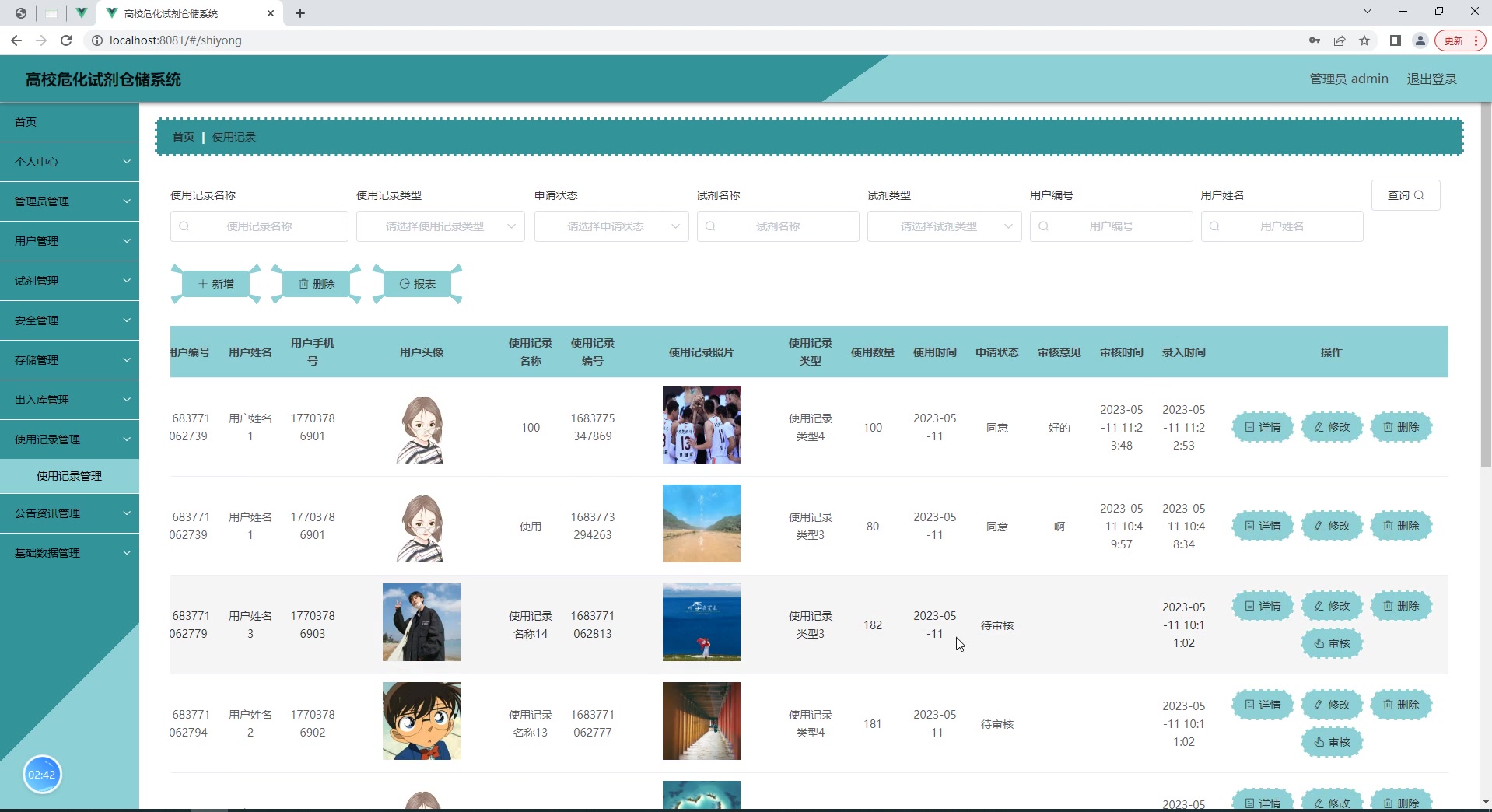Open the saved passwords key icon
Image resolution: width=1492 pixels, height=812 pixels.
pyautogui.click(x=1315, y=40)
